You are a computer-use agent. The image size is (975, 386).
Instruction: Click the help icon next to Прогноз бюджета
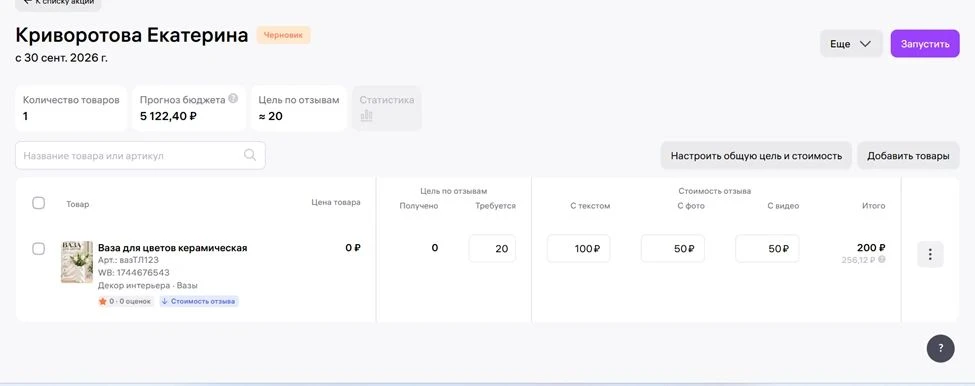pos(233,99)
